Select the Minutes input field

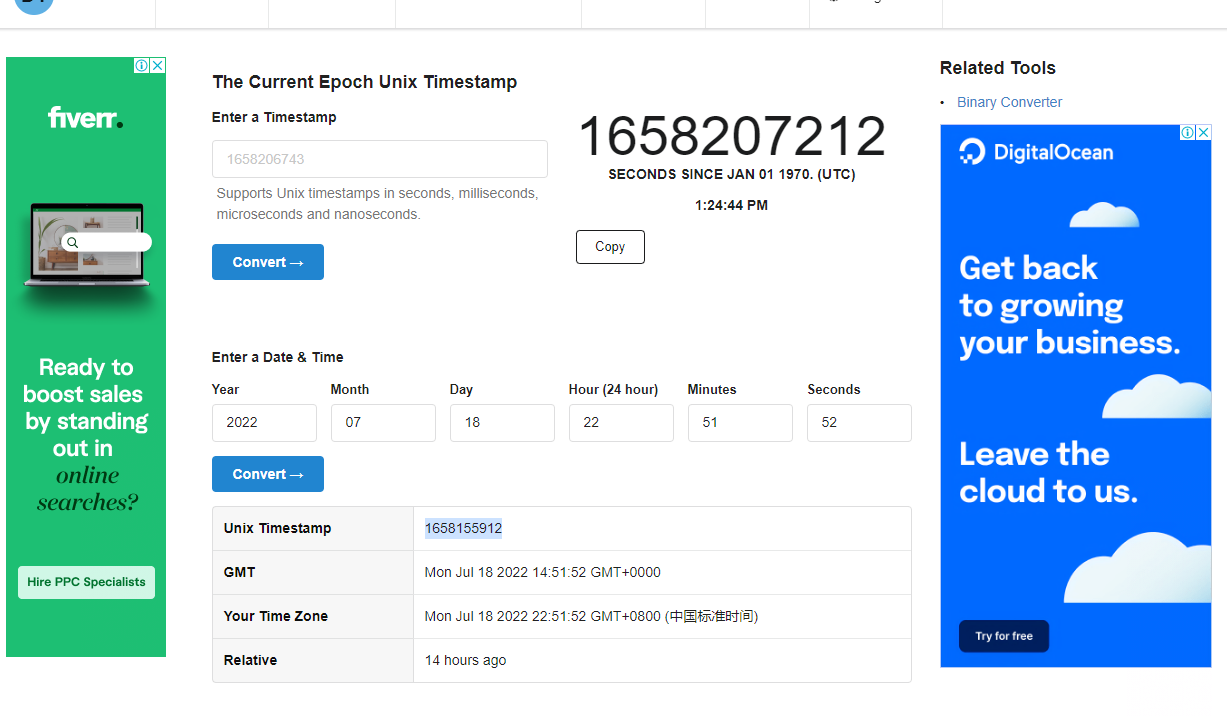740,422
